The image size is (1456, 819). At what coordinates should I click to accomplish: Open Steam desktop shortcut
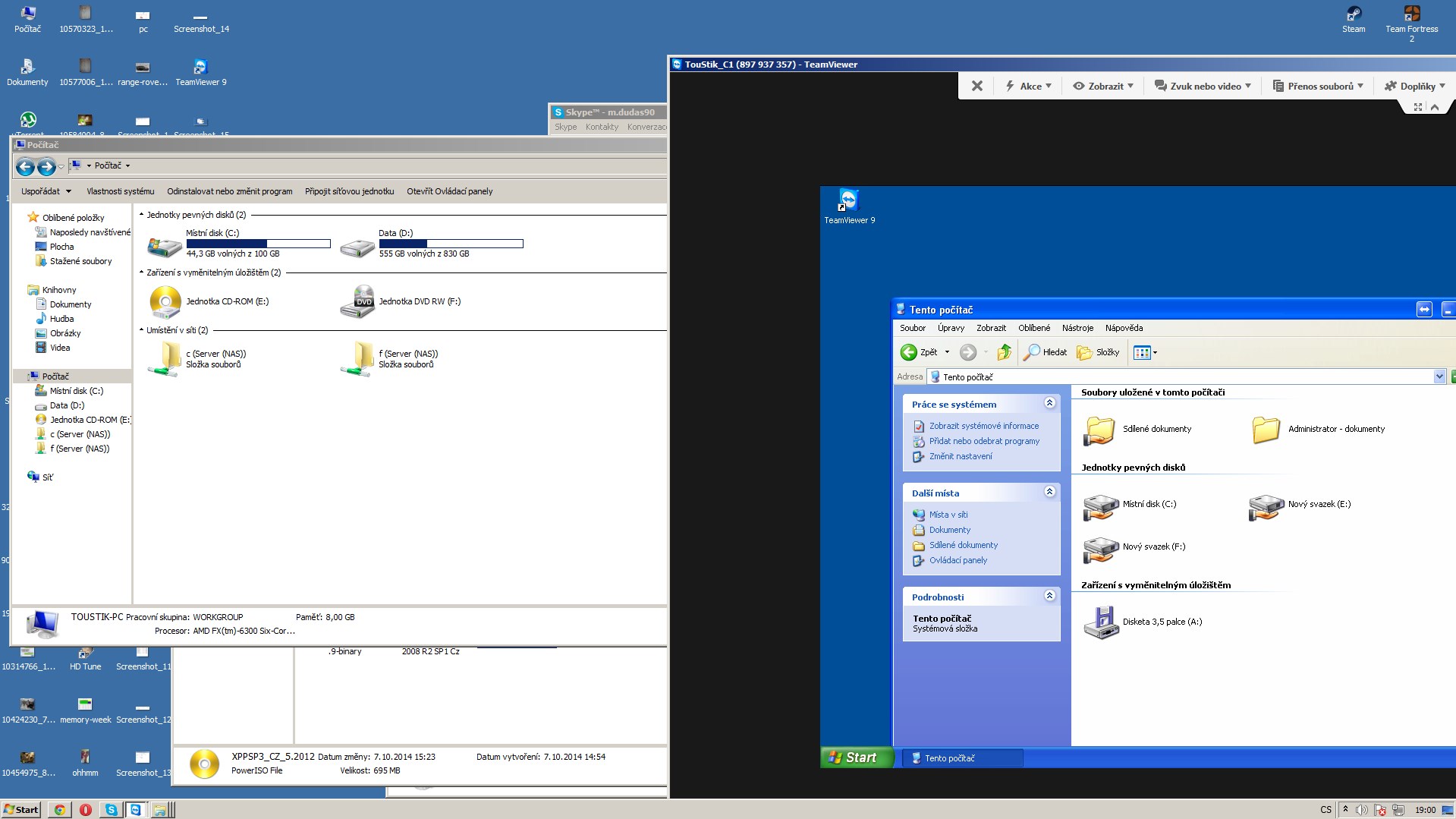point(1353,14)
